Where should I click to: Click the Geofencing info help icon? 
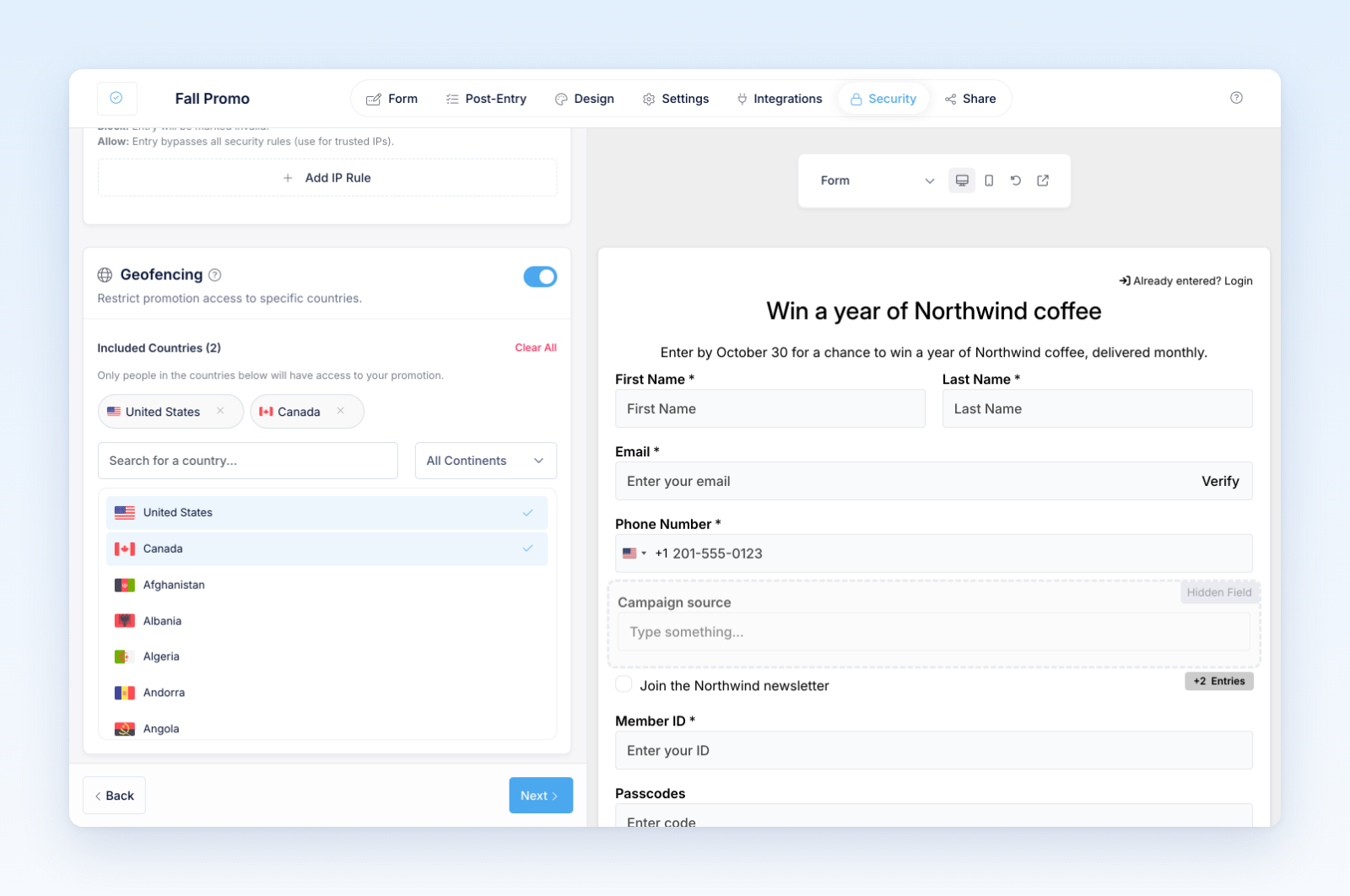[215, 275]
